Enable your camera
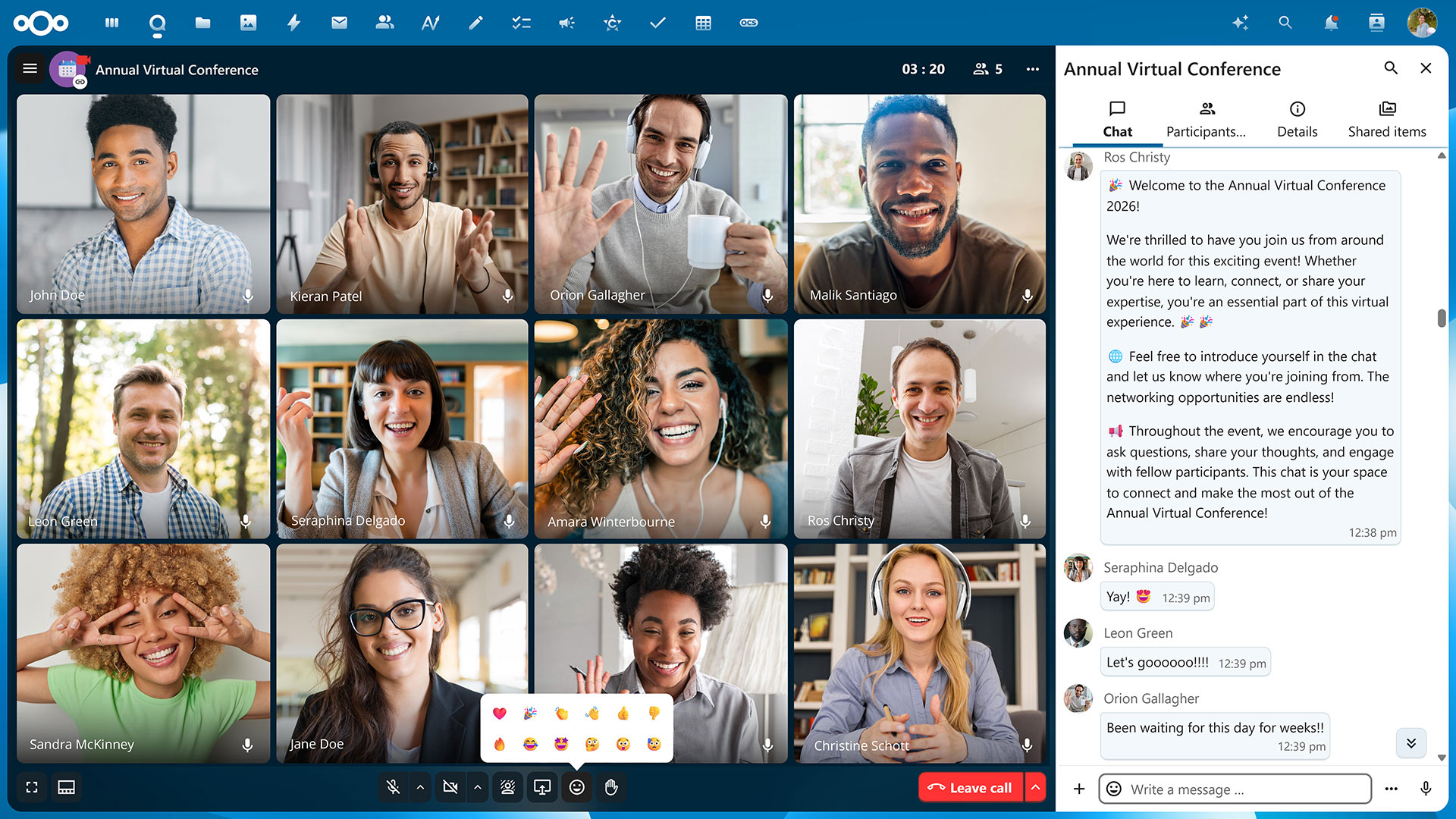 coord(450,787)
